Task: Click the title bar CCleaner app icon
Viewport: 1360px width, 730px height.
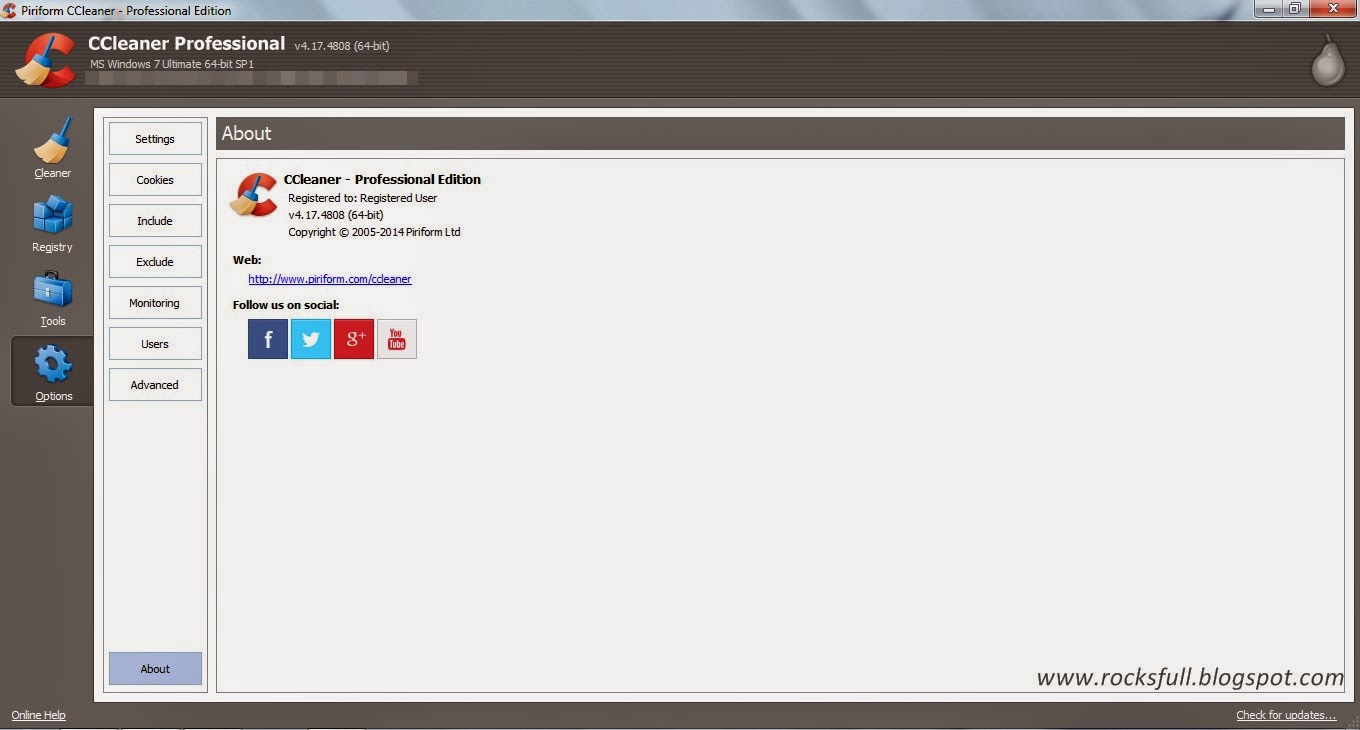Action: (9, 10)
